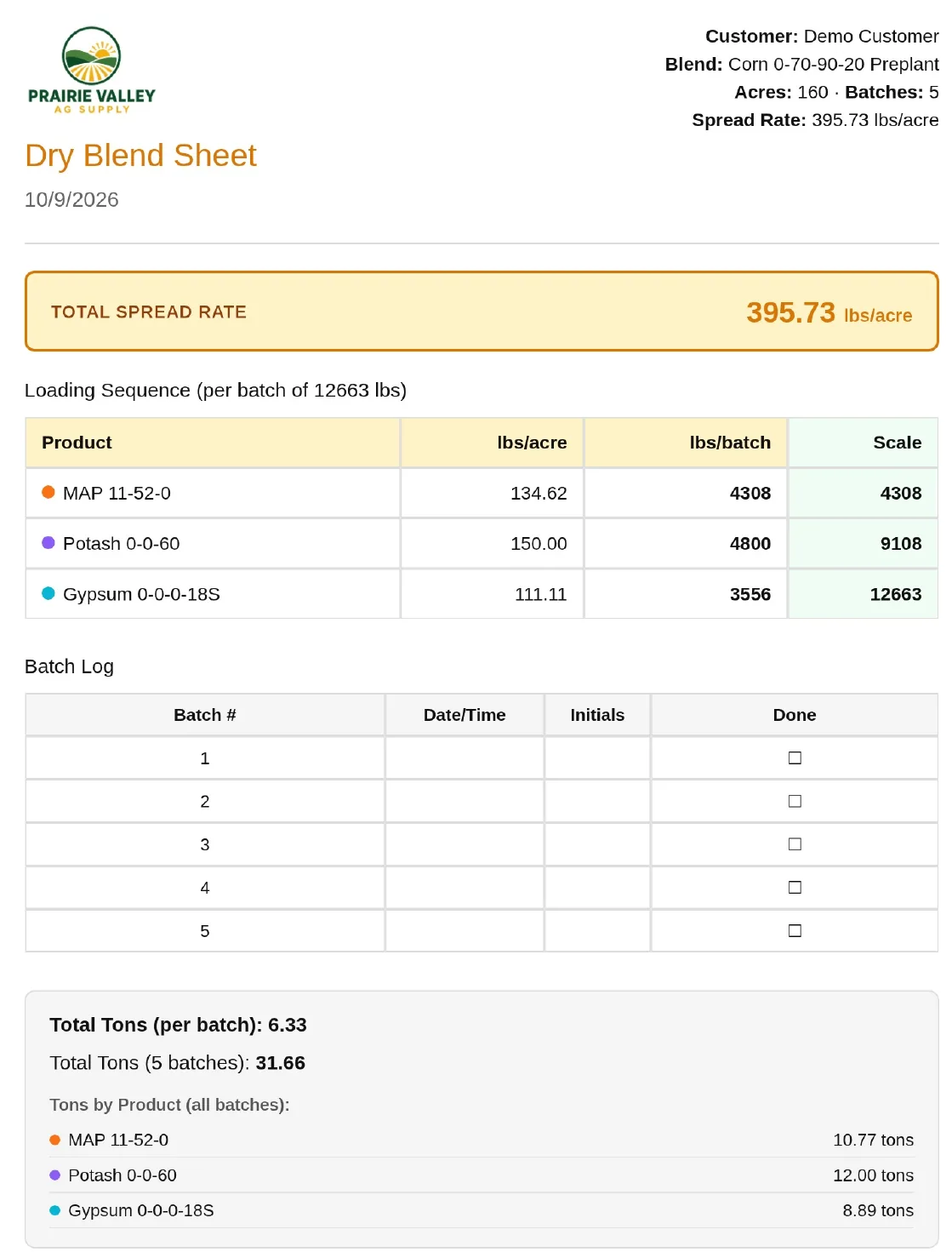952x1252 pixels.
Task: Click the purple dot beside Potash in Loading Sequence
Action: (48, 543)
